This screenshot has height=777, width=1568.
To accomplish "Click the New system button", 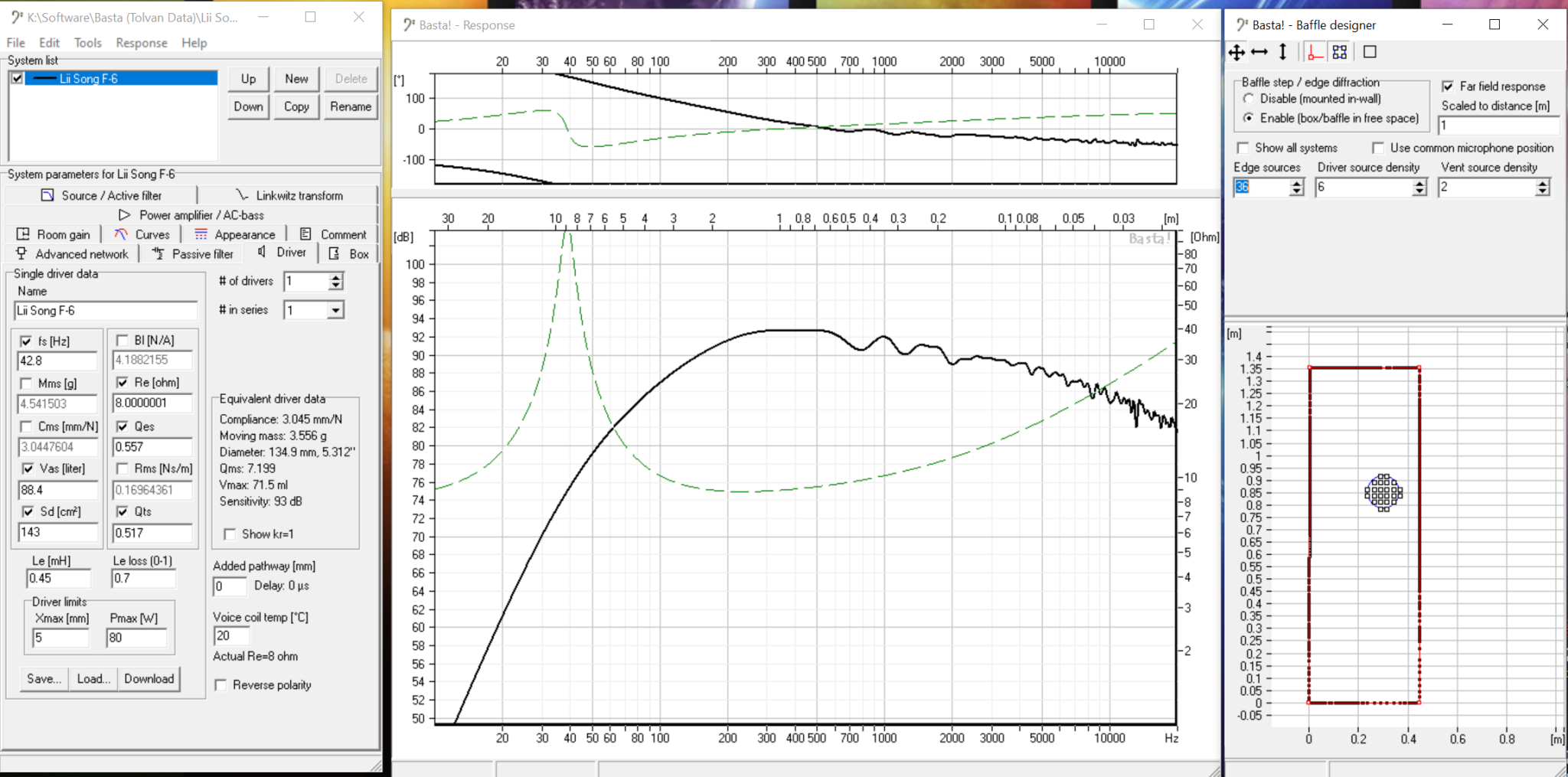I will click(296, 79).
